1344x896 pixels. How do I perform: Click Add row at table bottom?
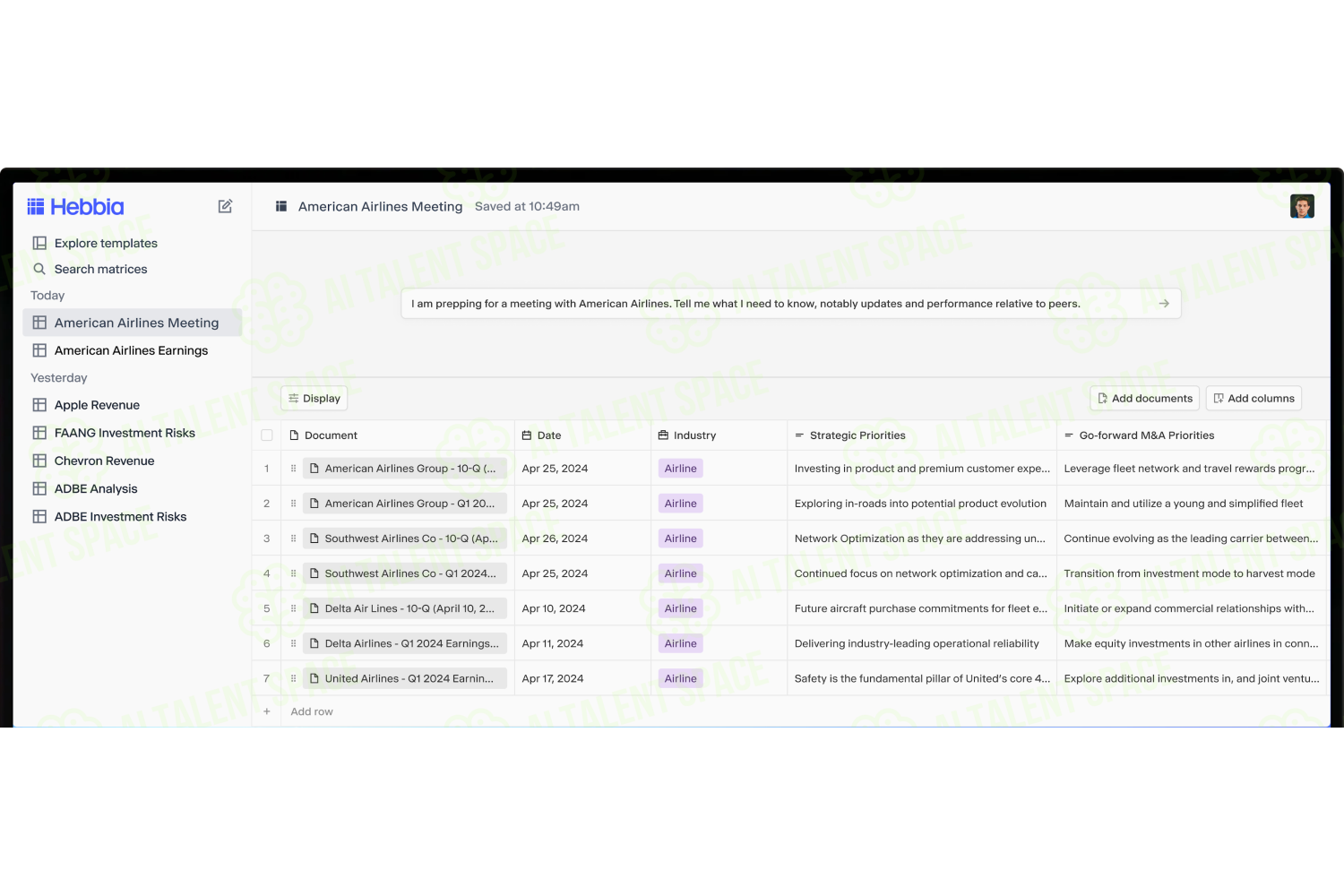312,711
